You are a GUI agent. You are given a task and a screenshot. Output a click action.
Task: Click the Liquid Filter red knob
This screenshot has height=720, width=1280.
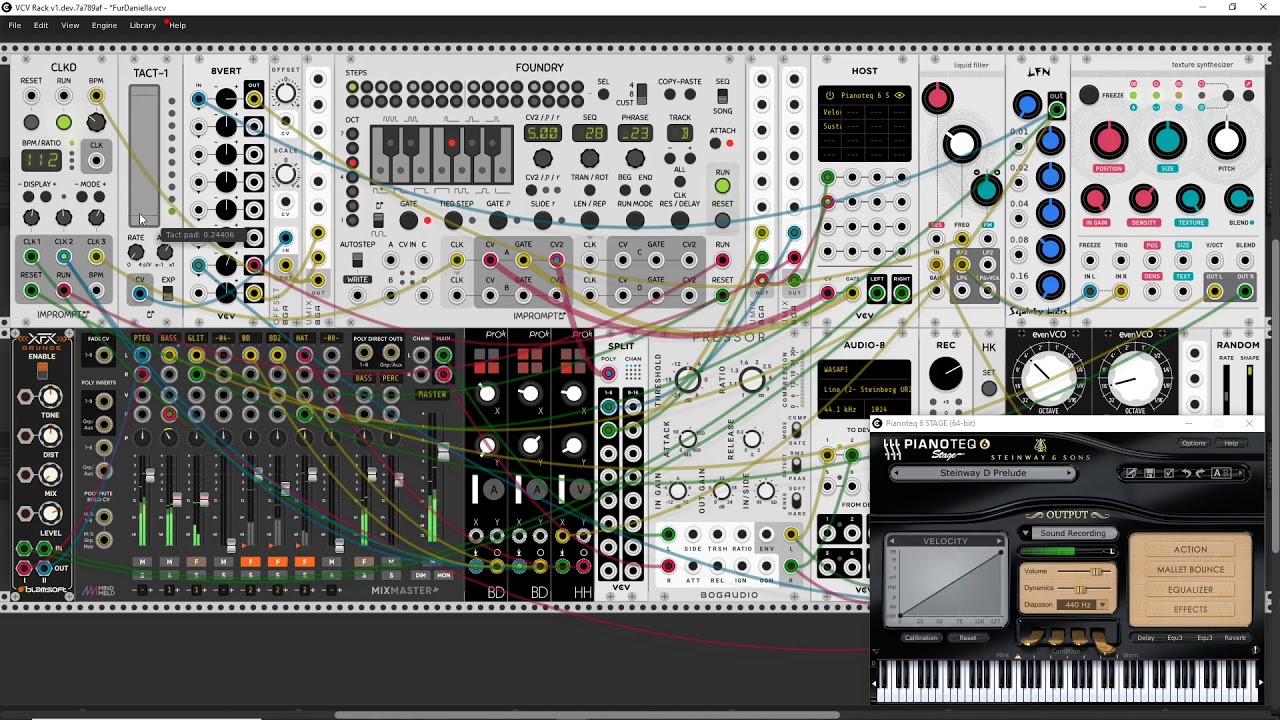click(937, 98)
